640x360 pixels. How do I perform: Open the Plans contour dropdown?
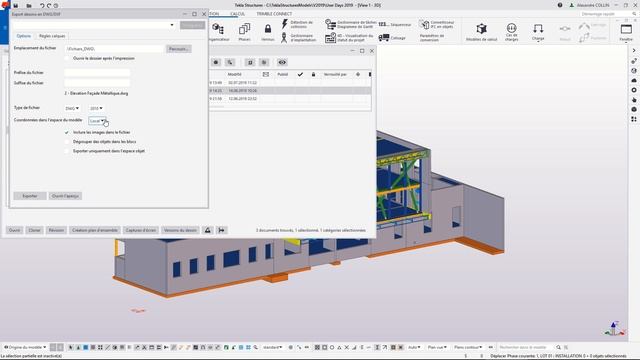(468, 347)
